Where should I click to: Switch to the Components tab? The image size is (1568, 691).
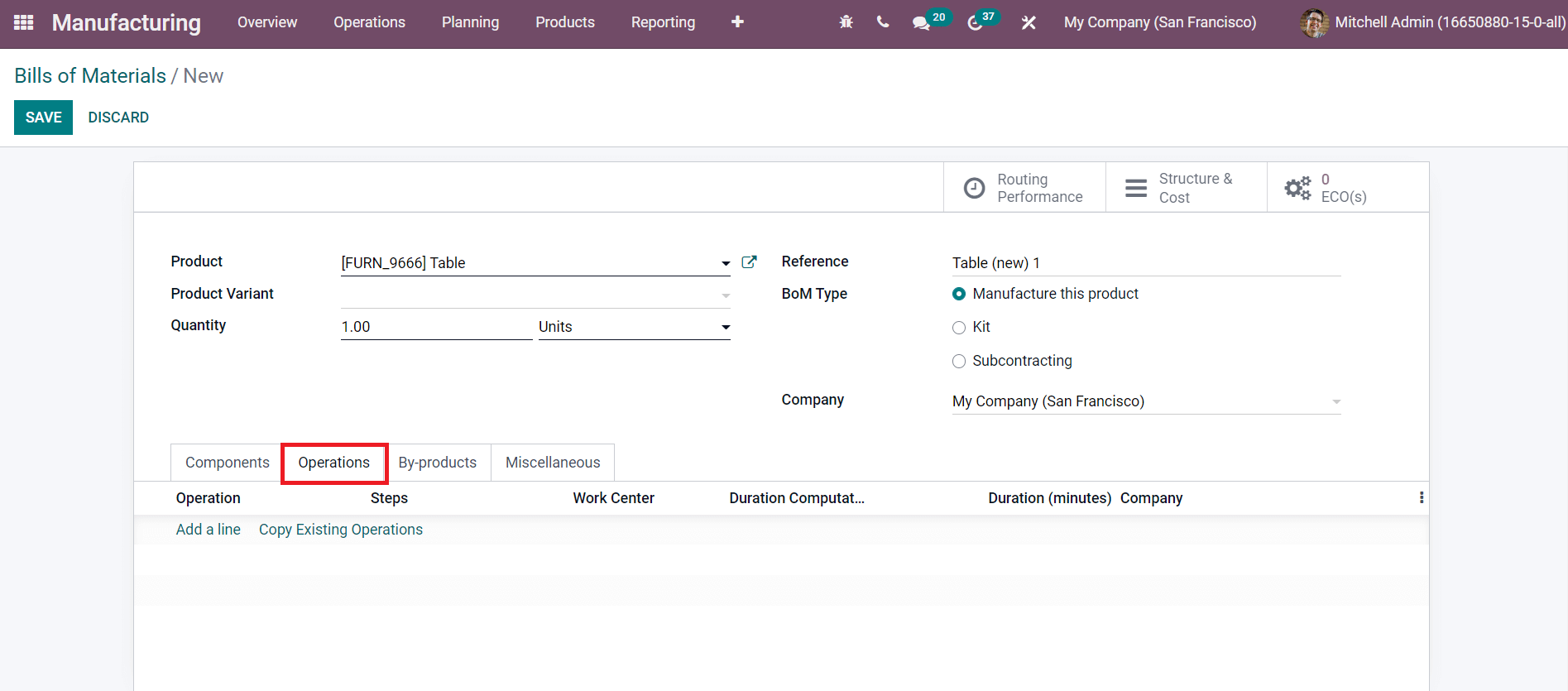coord(228,463)
